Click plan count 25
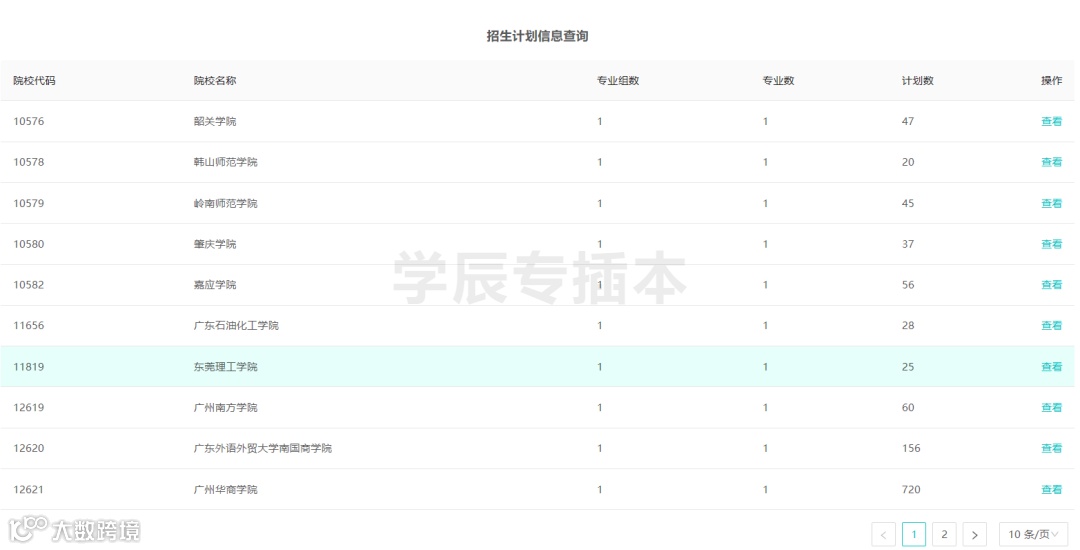This screenshot has height=550, width=1080. coord(908,366)
